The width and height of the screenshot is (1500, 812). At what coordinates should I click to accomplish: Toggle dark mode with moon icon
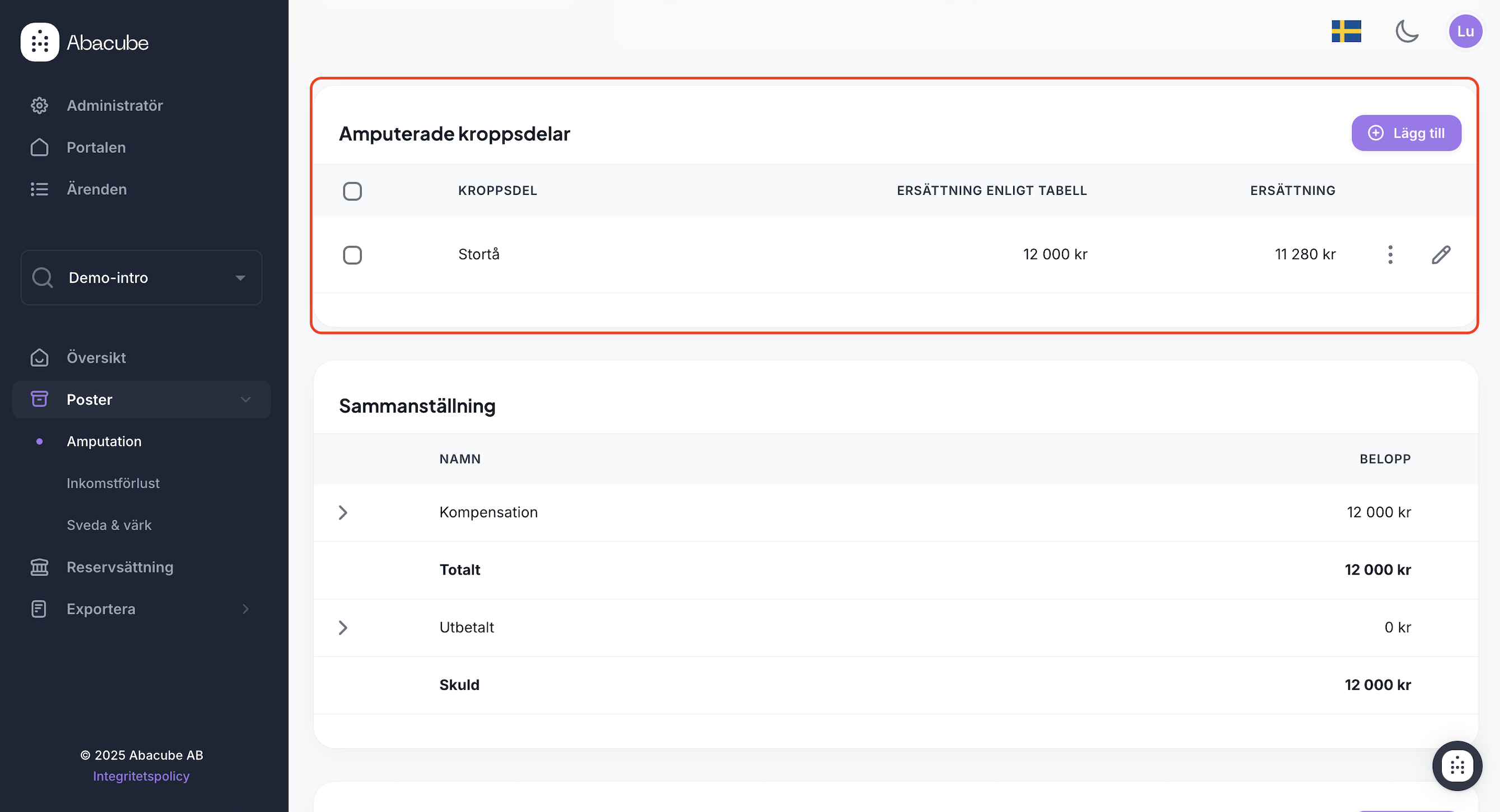tap(1406, 31)
